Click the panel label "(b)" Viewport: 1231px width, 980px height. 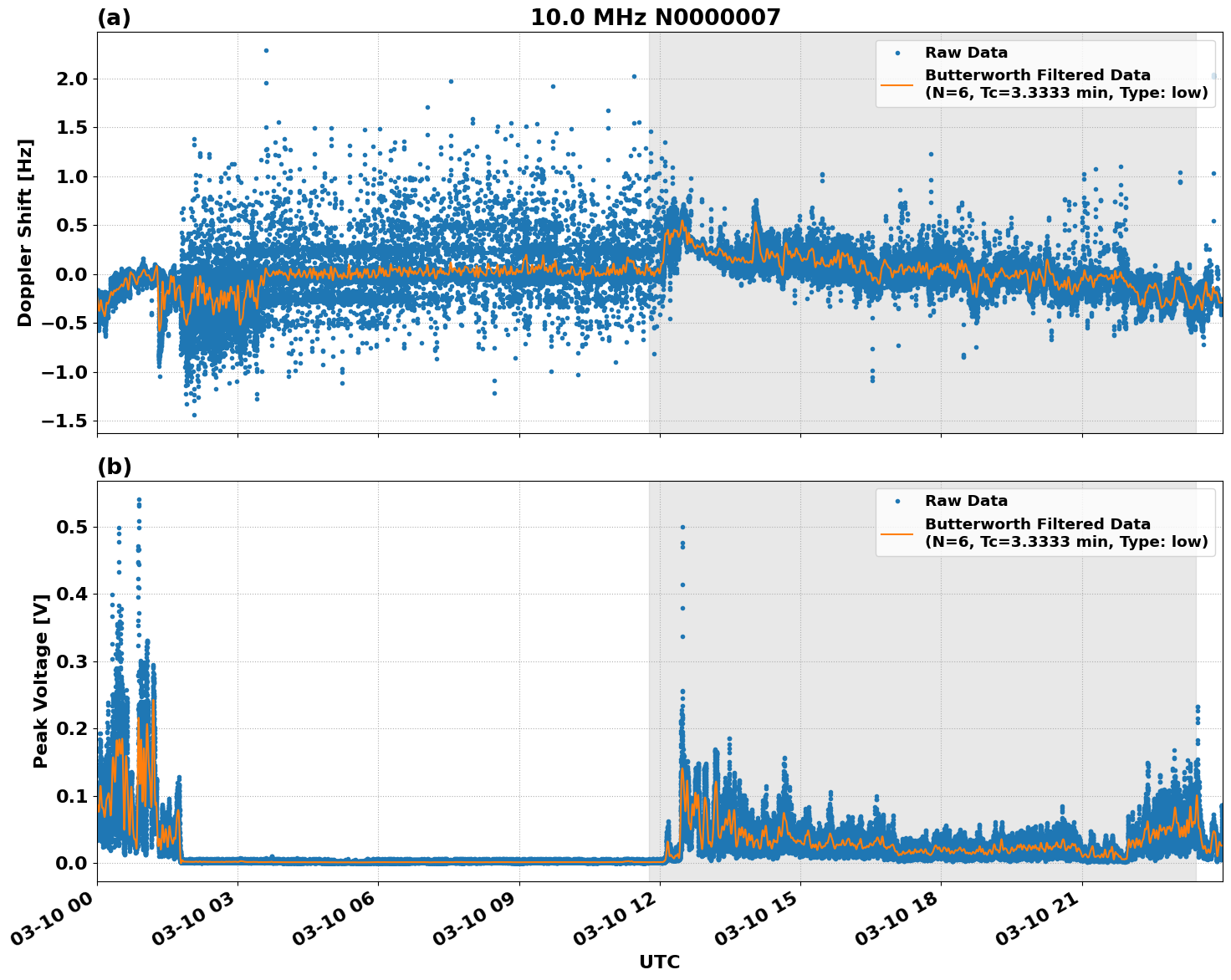[114, 467]
